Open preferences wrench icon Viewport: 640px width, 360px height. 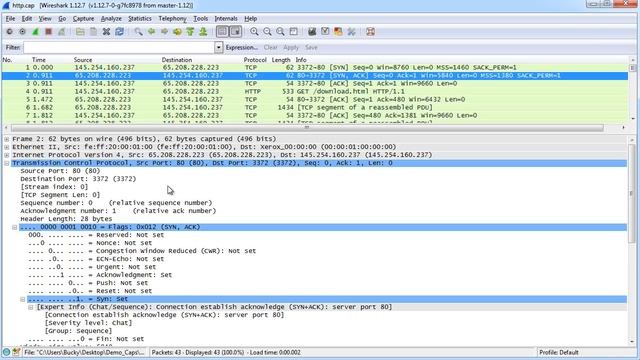tap(351, 32)
